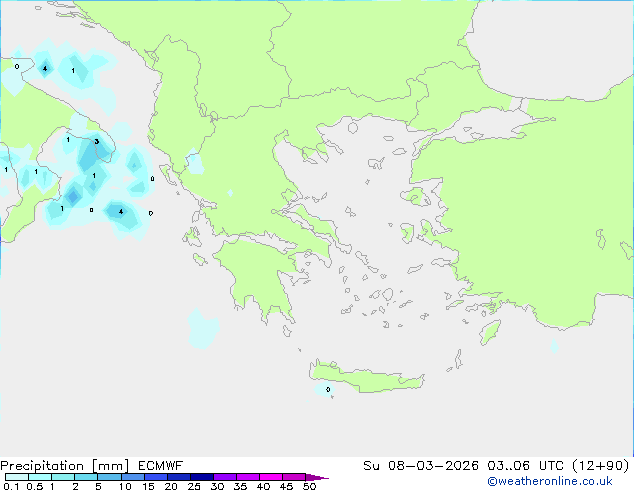Select the 0.1–0.5 mm legend swatch

pyautogui.click(x=17, y=477)
